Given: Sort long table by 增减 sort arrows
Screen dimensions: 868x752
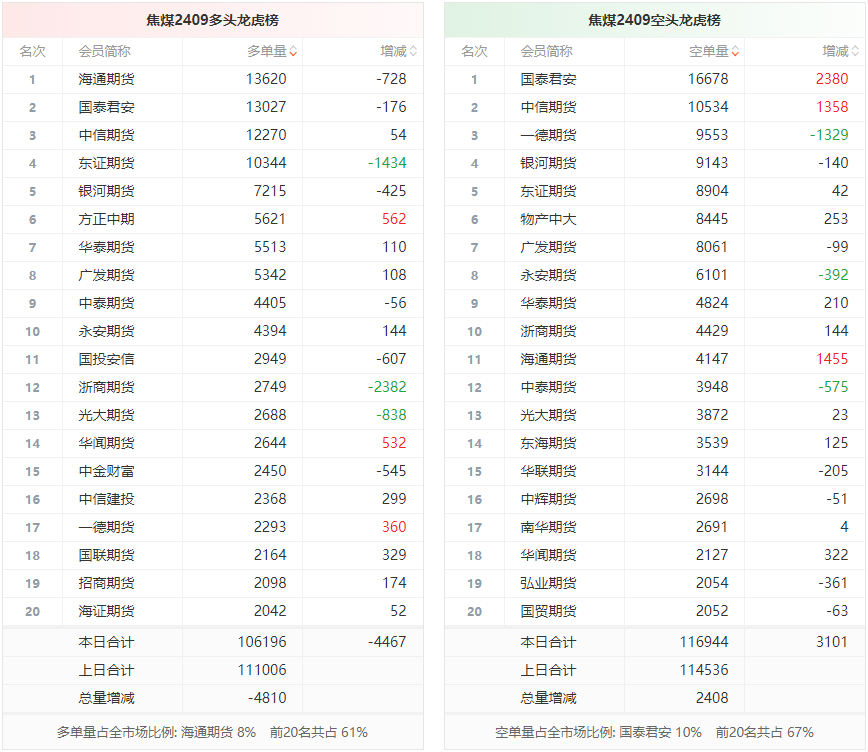Looking at the screenshot, I should [x=413, y=51].
